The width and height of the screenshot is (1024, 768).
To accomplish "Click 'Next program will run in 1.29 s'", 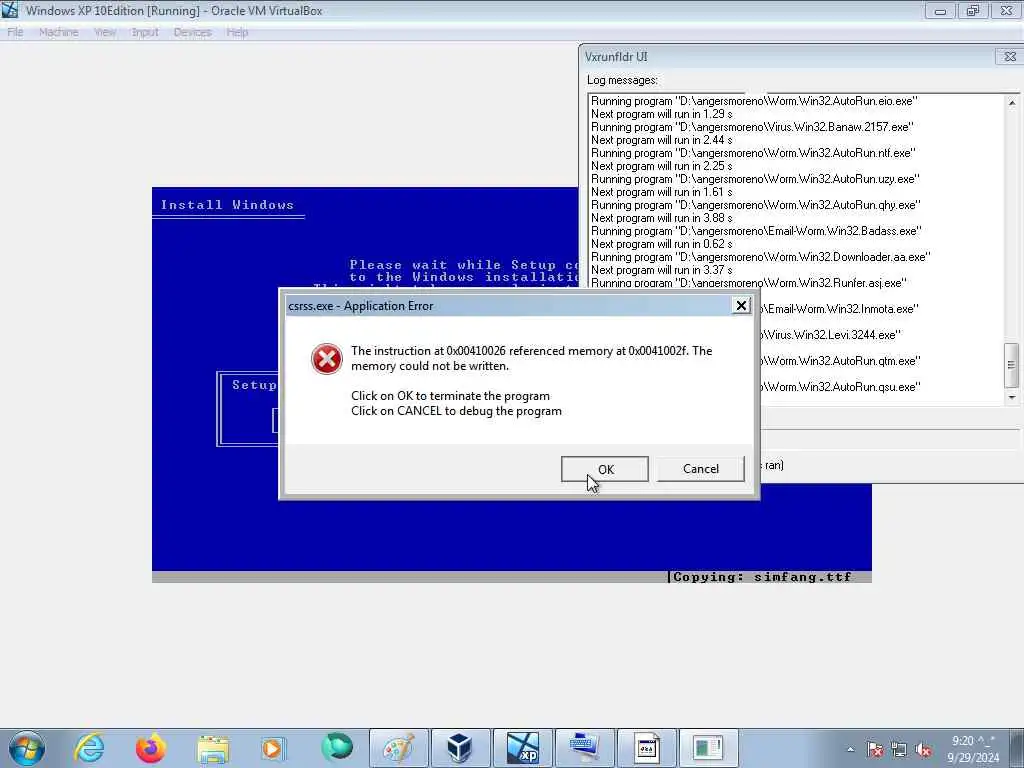I will pos(662,114).
